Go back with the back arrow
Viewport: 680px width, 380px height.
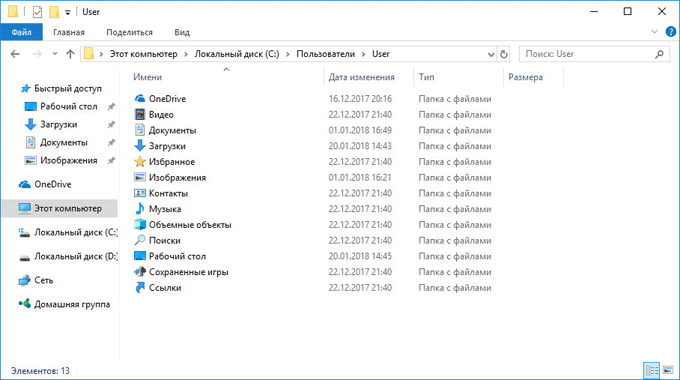pyautogui.click(x=15, y=54)
